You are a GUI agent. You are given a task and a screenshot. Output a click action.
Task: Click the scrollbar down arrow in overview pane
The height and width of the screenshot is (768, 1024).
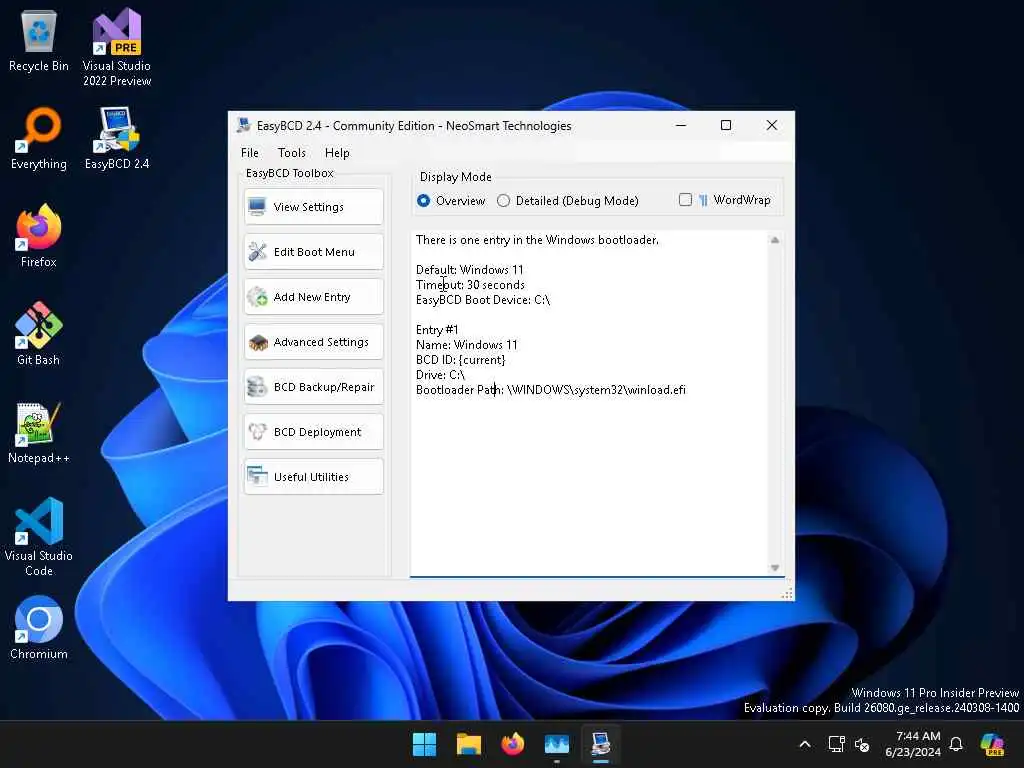[x=775, y=568]
